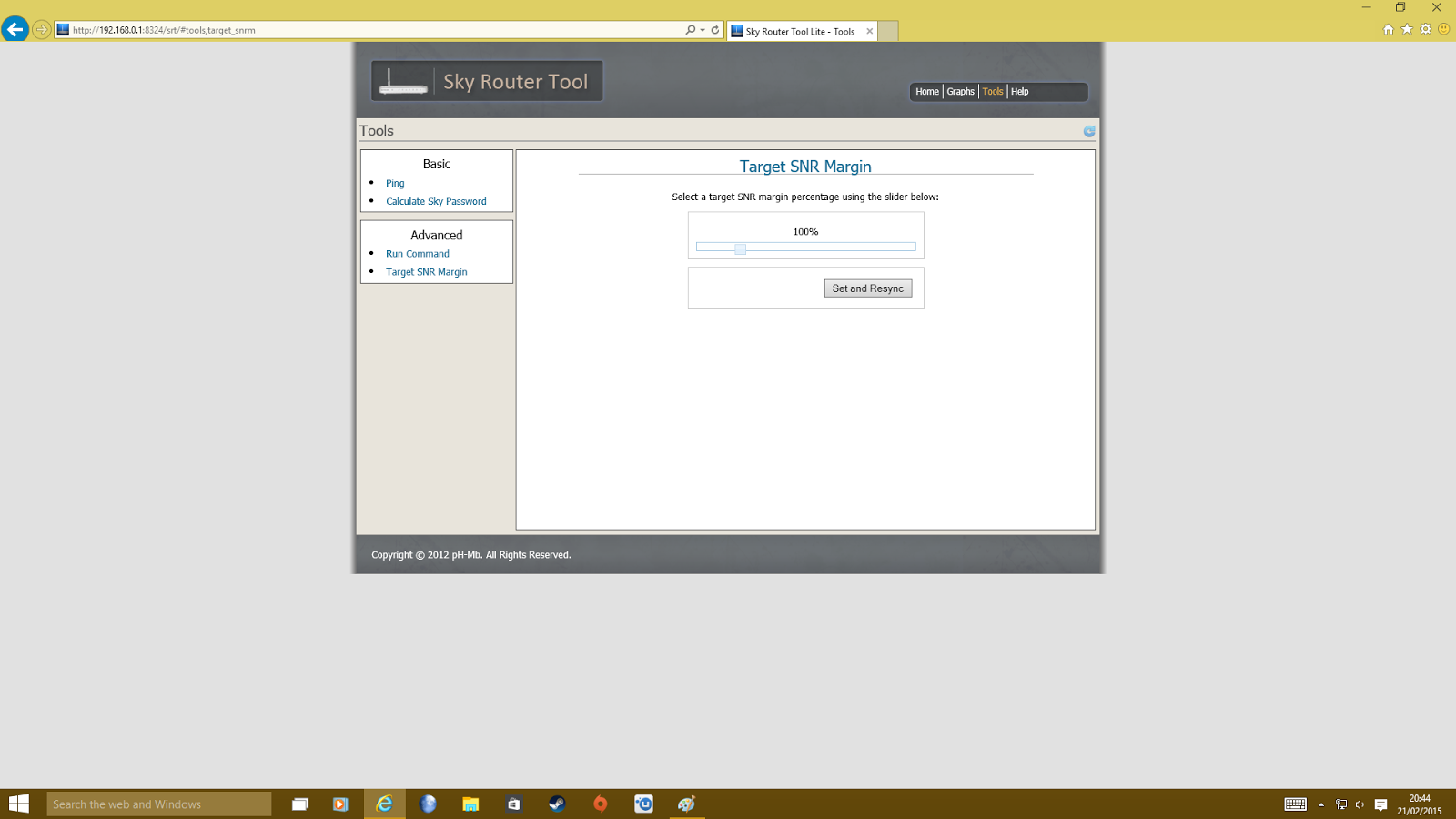1456x819 pixels.
Task: Open the media player taskbar icon
Action: [340, 804]
